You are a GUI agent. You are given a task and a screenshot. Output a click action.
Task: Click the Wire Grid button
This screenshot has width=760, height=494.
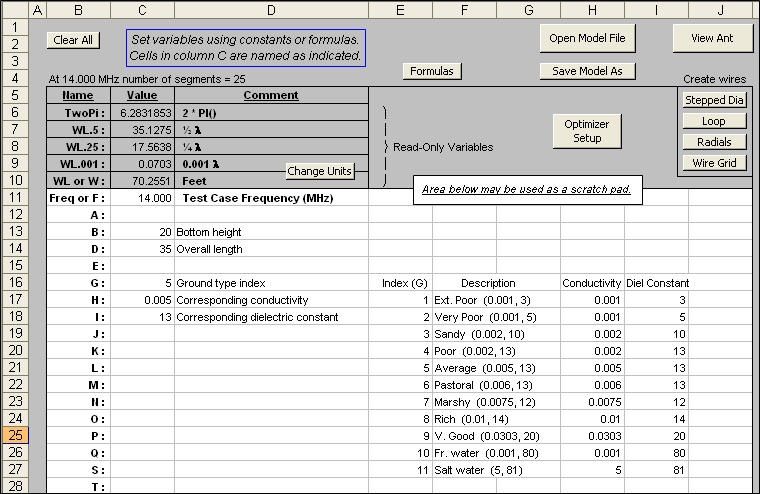coord(714,163)
